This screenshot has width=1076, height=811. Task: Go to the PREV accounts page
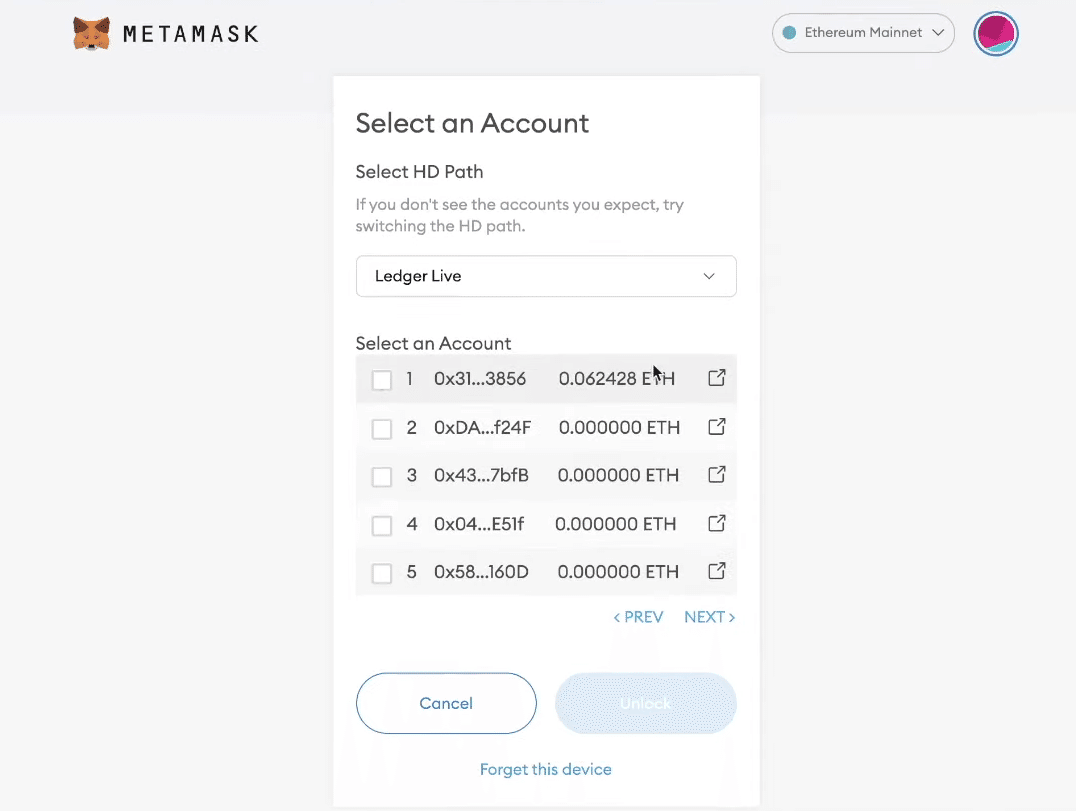click(x=638, y=617)
